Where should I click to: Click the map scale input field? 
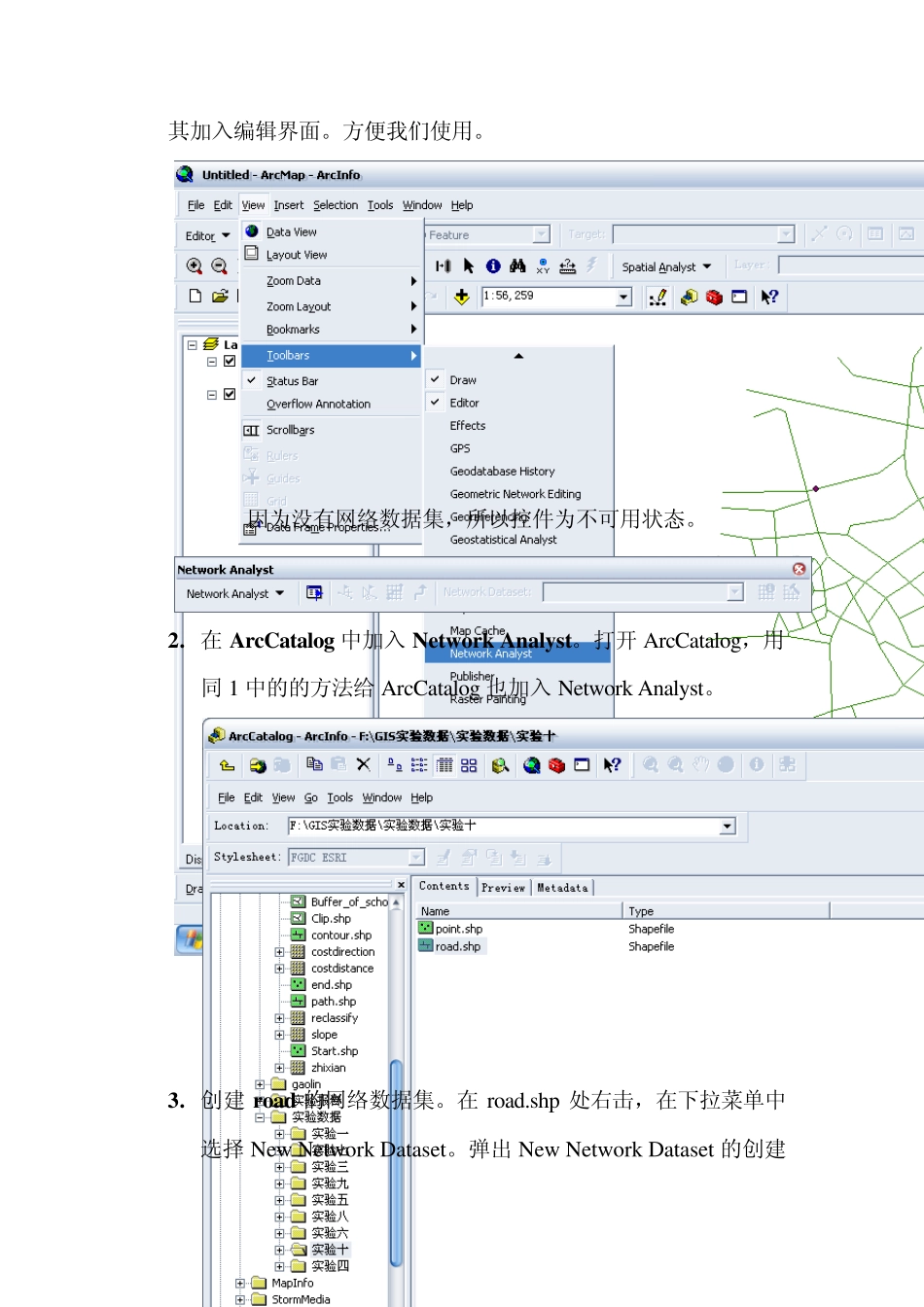549,297
